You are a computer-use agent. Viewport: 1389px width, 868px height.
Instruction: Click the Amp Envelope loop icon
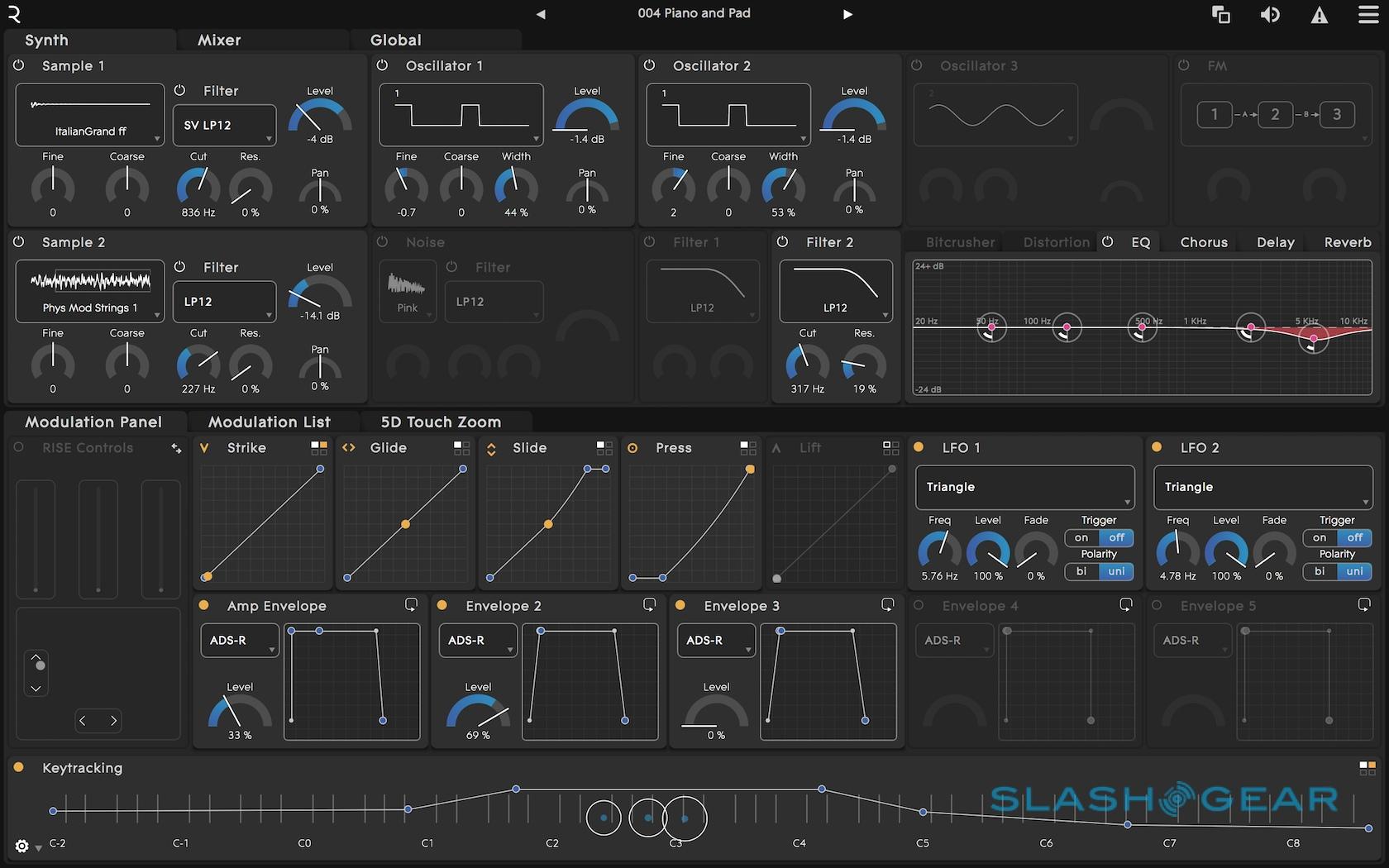click(411, 605)
